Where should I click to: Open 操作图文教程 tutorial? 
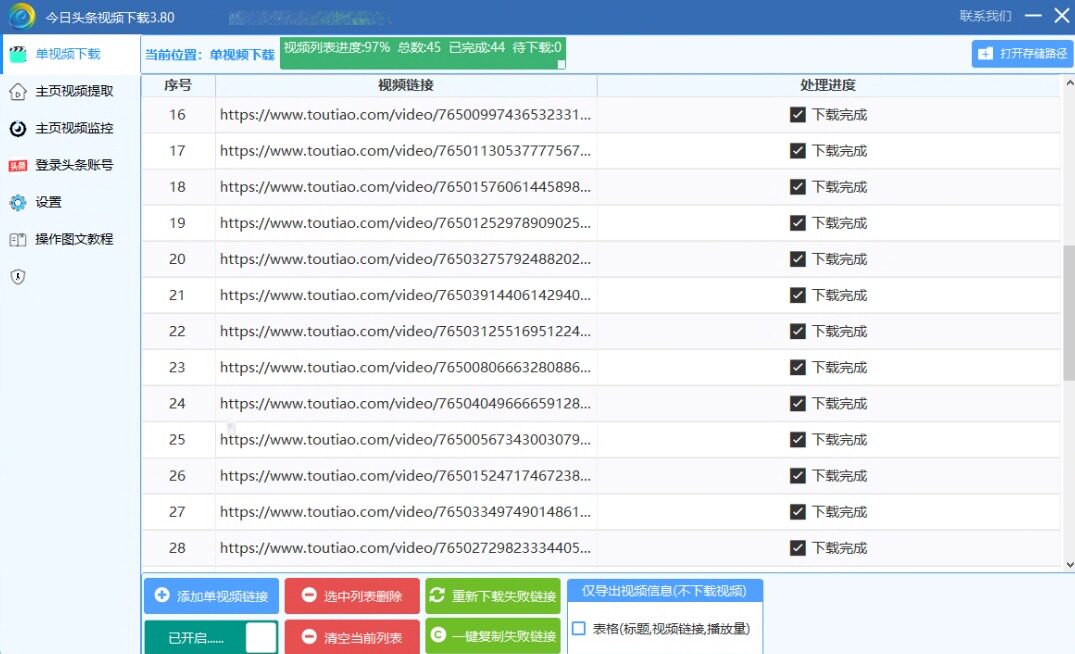[x=71, y=239]
